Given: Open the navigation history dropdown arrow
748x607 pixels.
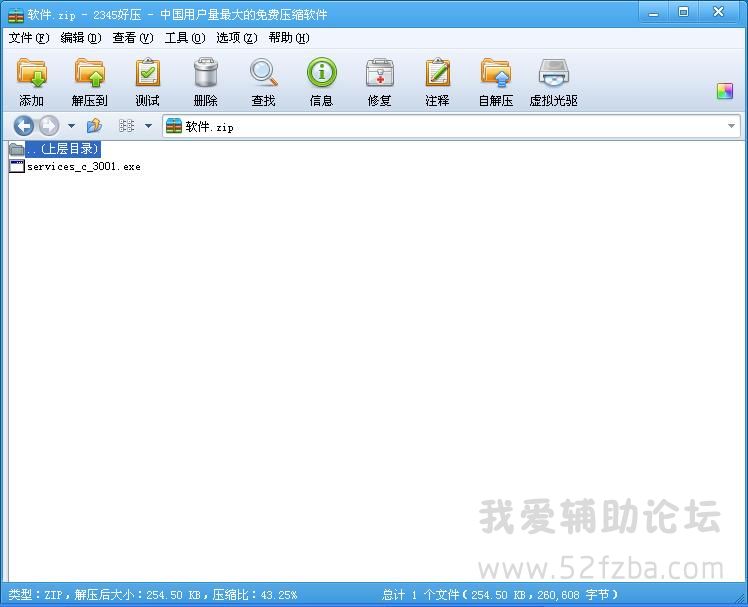Looking at the screenshot, I should tap(72, 126).
